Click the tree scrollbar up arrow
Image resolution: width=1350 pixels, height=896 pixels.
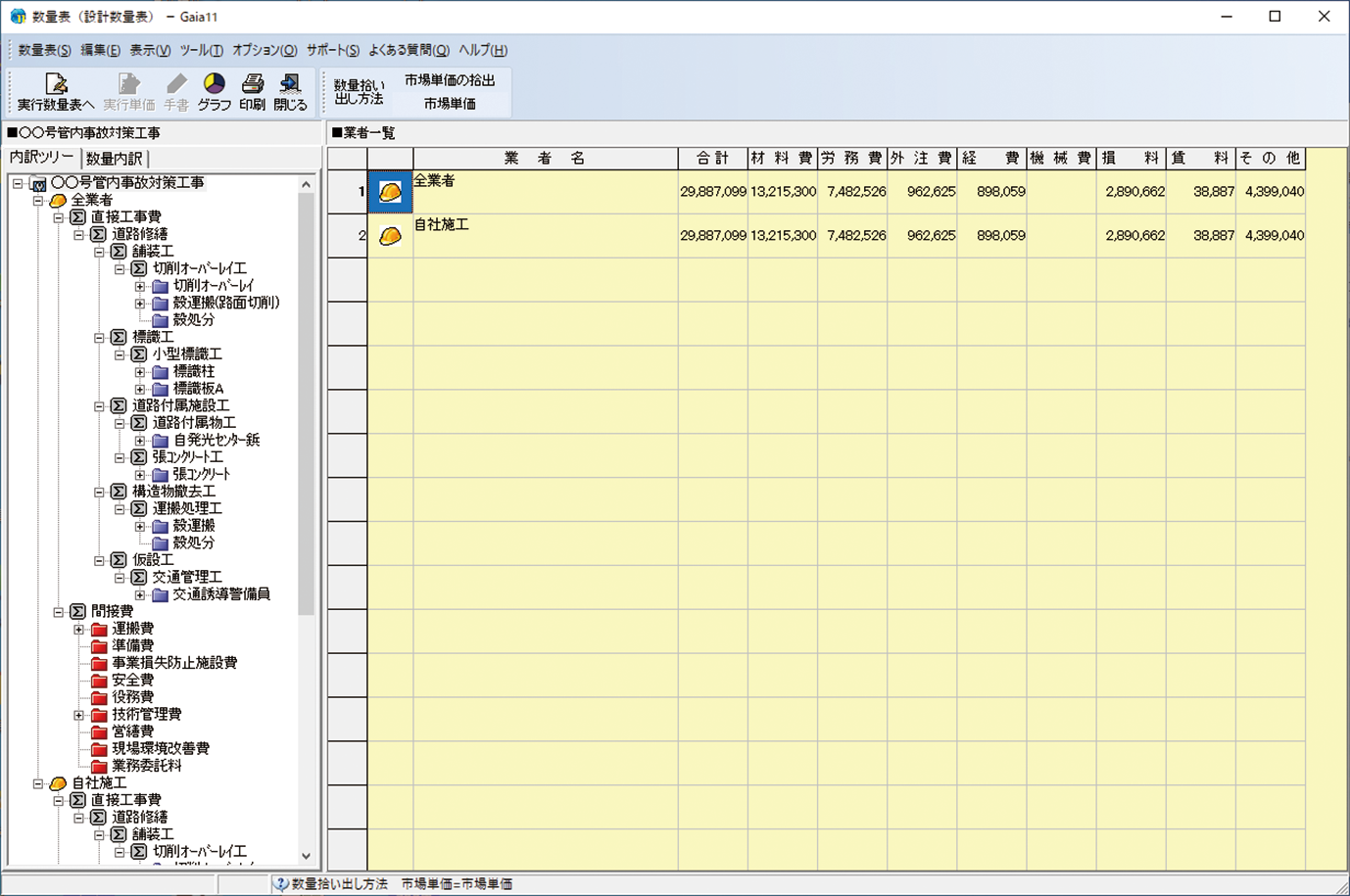tap(306, 184)
